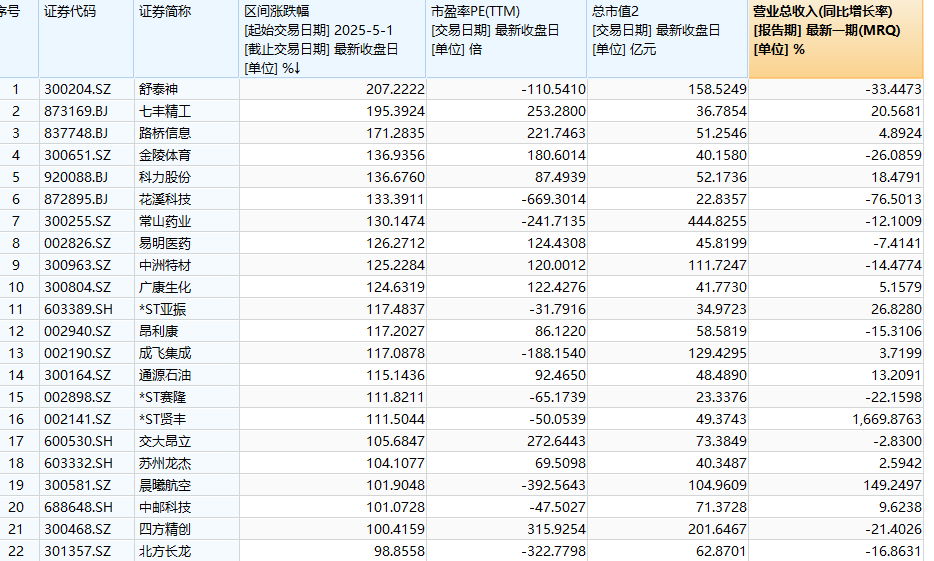This screenshot has width=934, height=561.
Task: Select code 300804.SZ
Action: pyautogui.click(x=77, y=288)
